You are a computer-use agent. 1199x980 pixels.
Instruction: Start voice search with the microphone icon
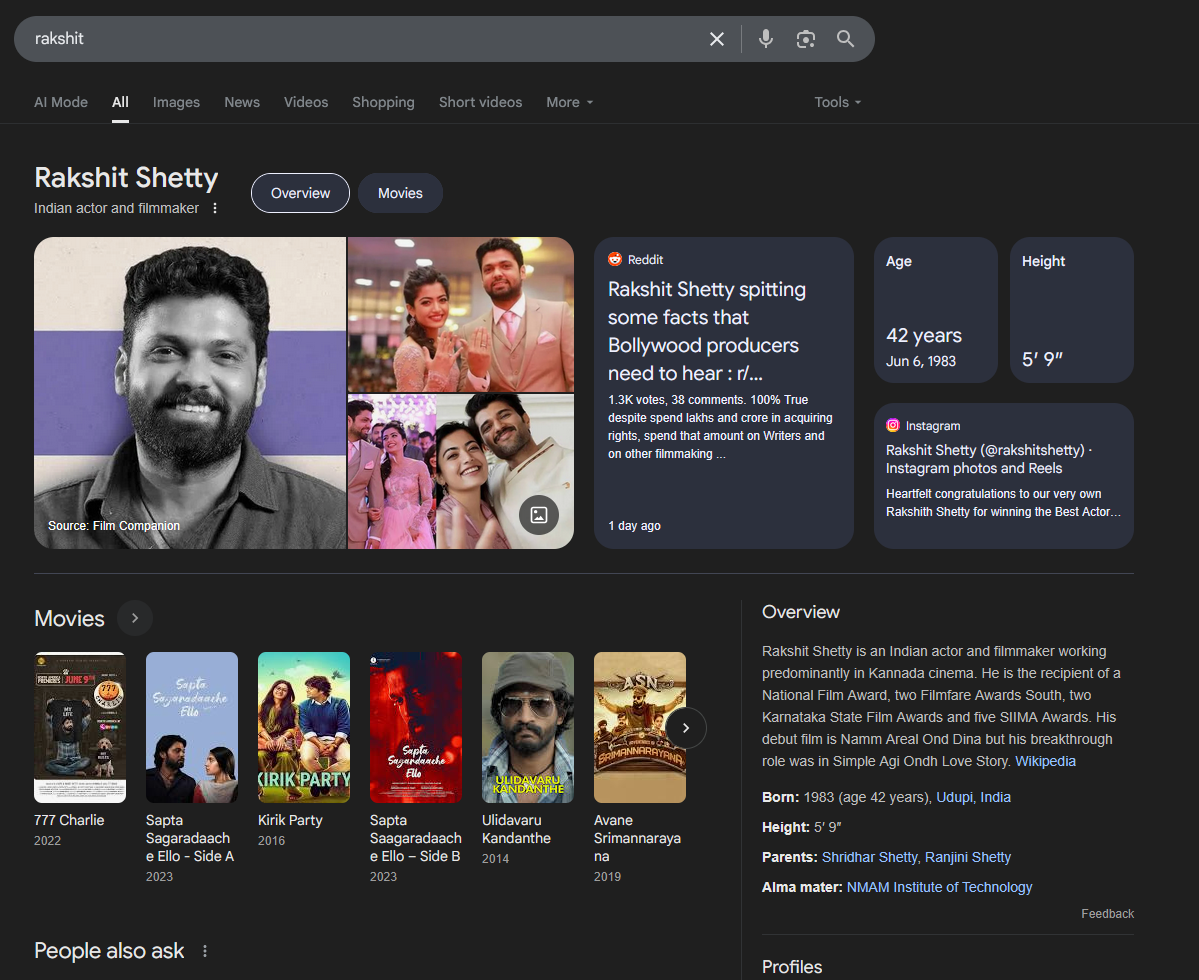(765, 39)
